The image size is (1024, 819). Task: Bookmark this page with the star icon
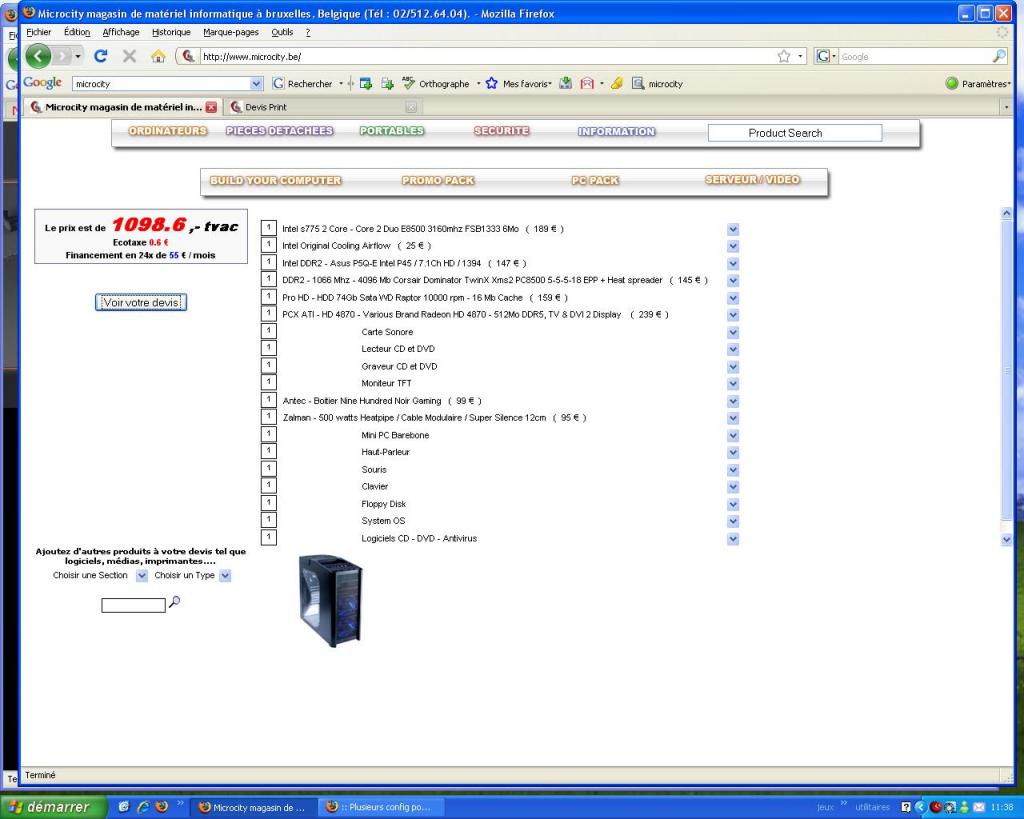click(x=784, y=56)
